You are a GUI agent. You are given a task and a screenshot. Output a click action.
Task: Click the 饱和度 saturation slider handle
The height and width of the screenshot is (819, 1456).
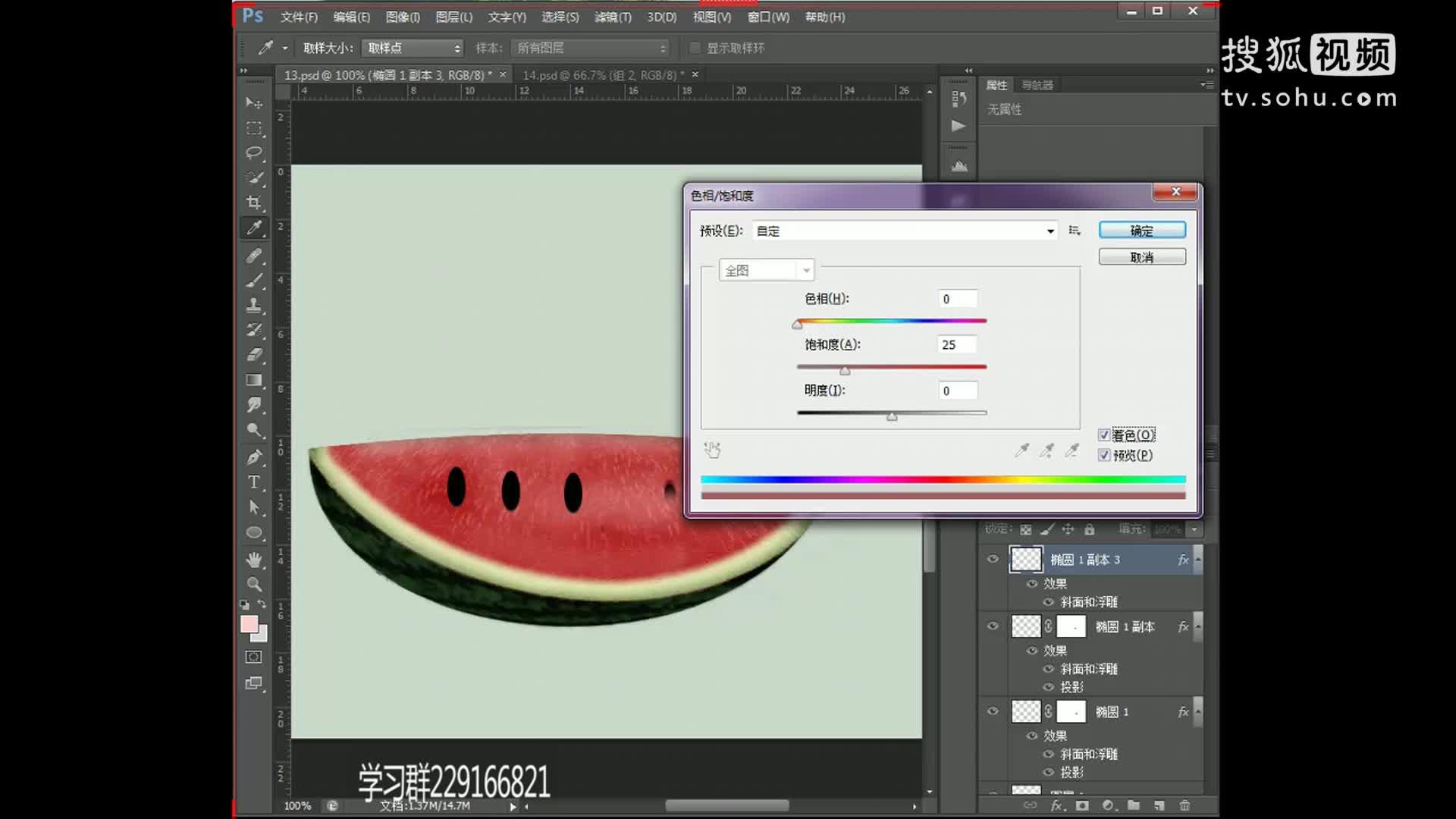[x=846, y=370]
